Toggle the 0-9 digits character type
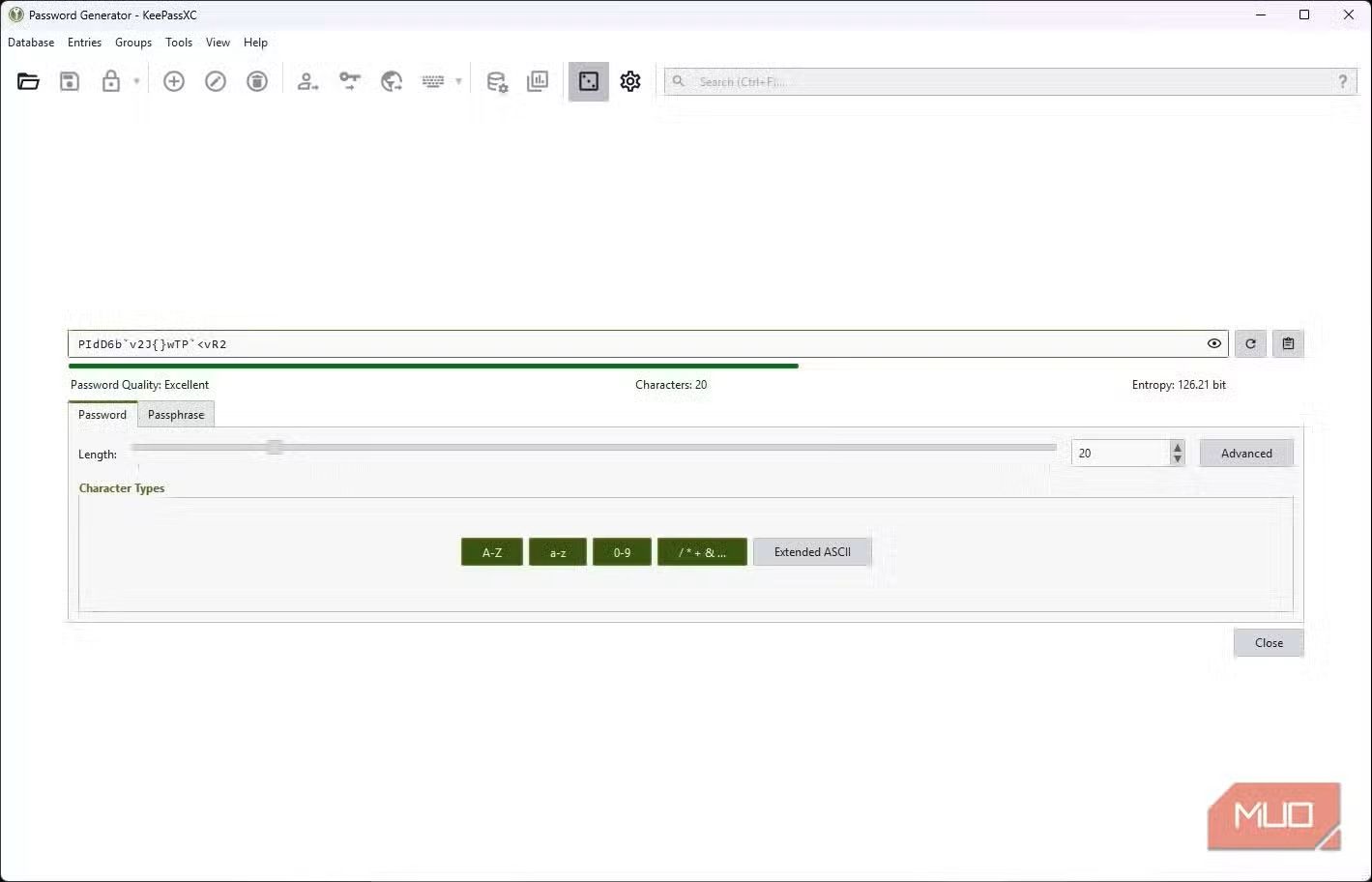Viewport: 1372px width, 882px height. (622, 552)
